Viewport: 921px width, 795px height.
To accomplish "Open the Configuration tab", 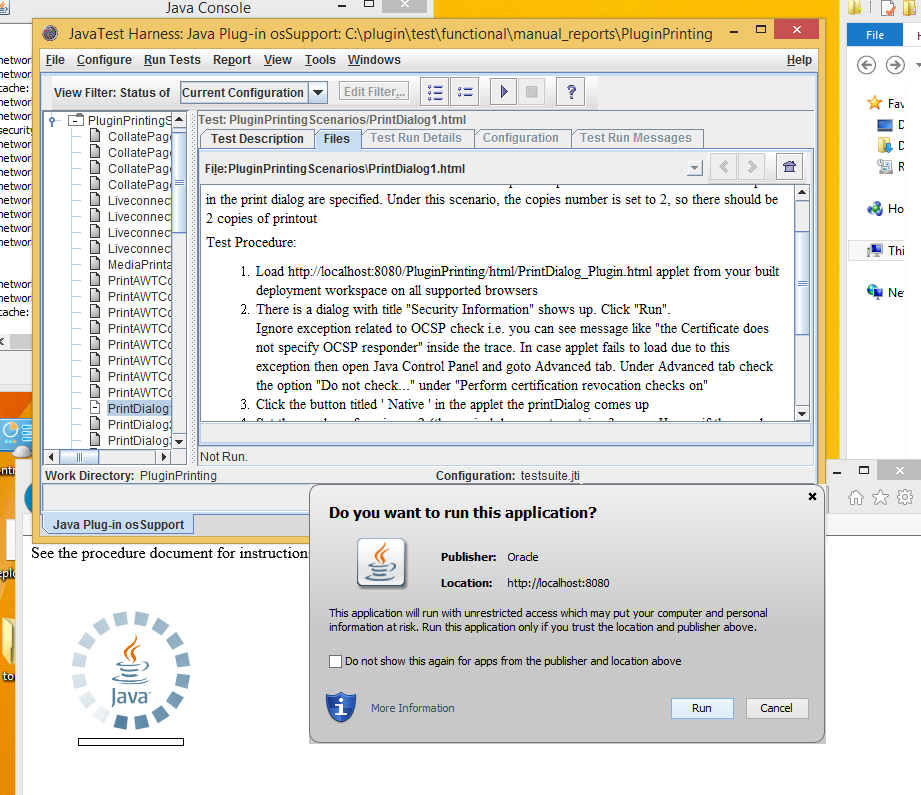I will point(521,138).
